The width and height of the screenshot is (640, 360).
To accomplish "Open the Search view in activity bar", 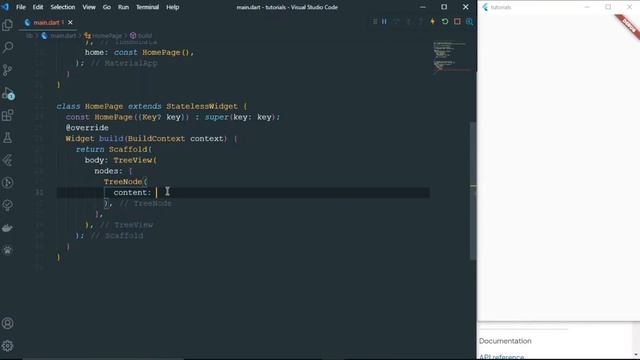I will [x=7, y=47].
